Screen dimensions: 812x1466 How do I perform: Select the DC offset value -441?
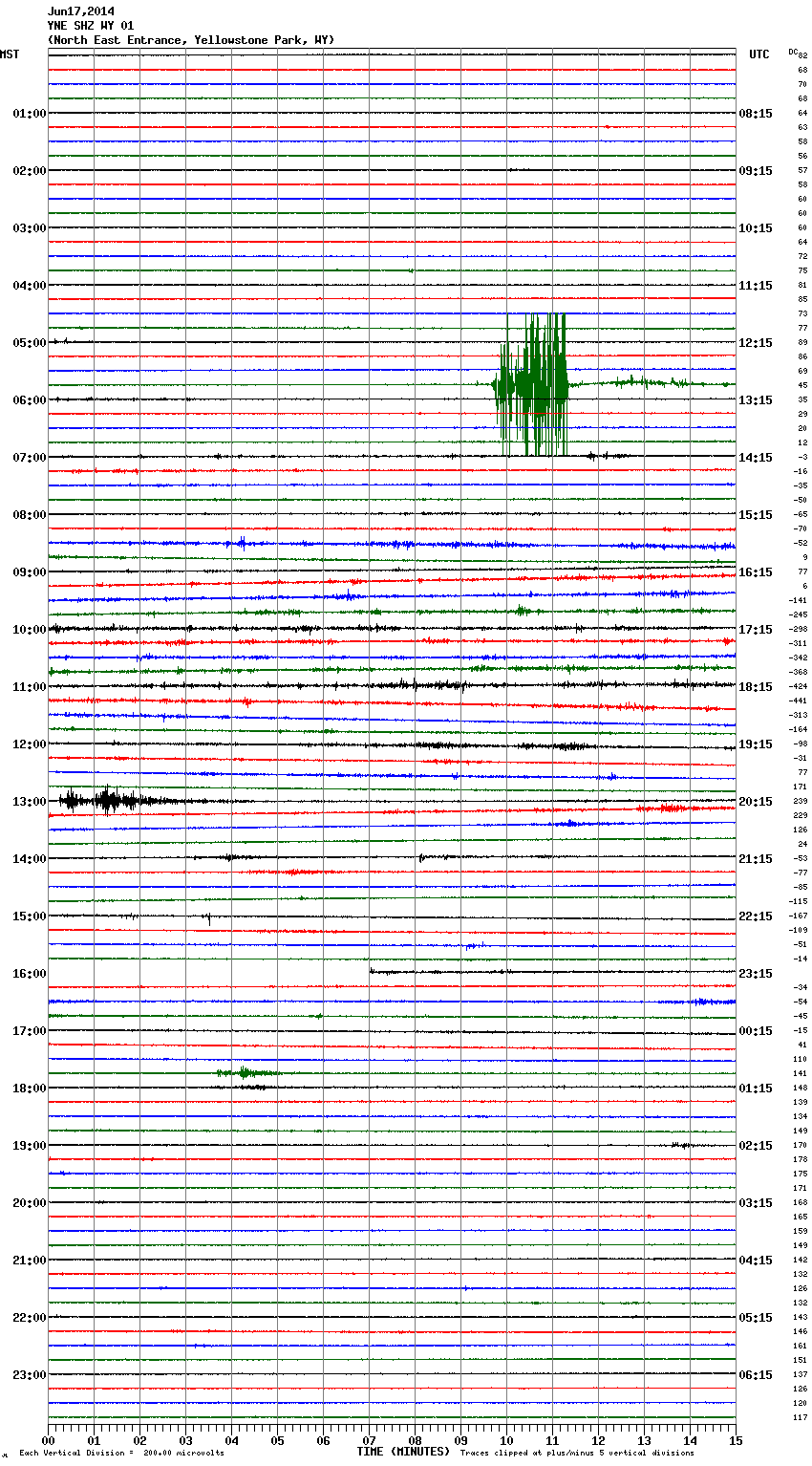click(x=798, y=701)
